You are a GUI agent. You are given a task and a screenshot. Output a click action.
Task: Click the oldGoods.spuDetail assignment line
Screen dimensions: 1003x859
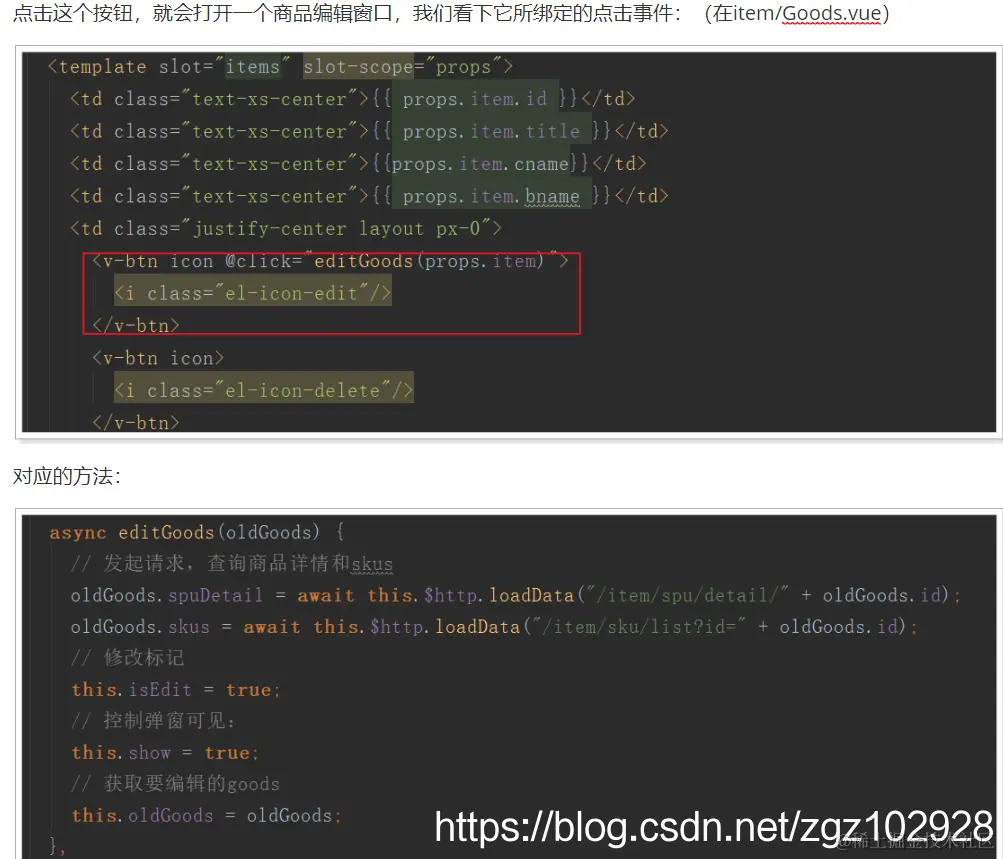coord(516,595)
